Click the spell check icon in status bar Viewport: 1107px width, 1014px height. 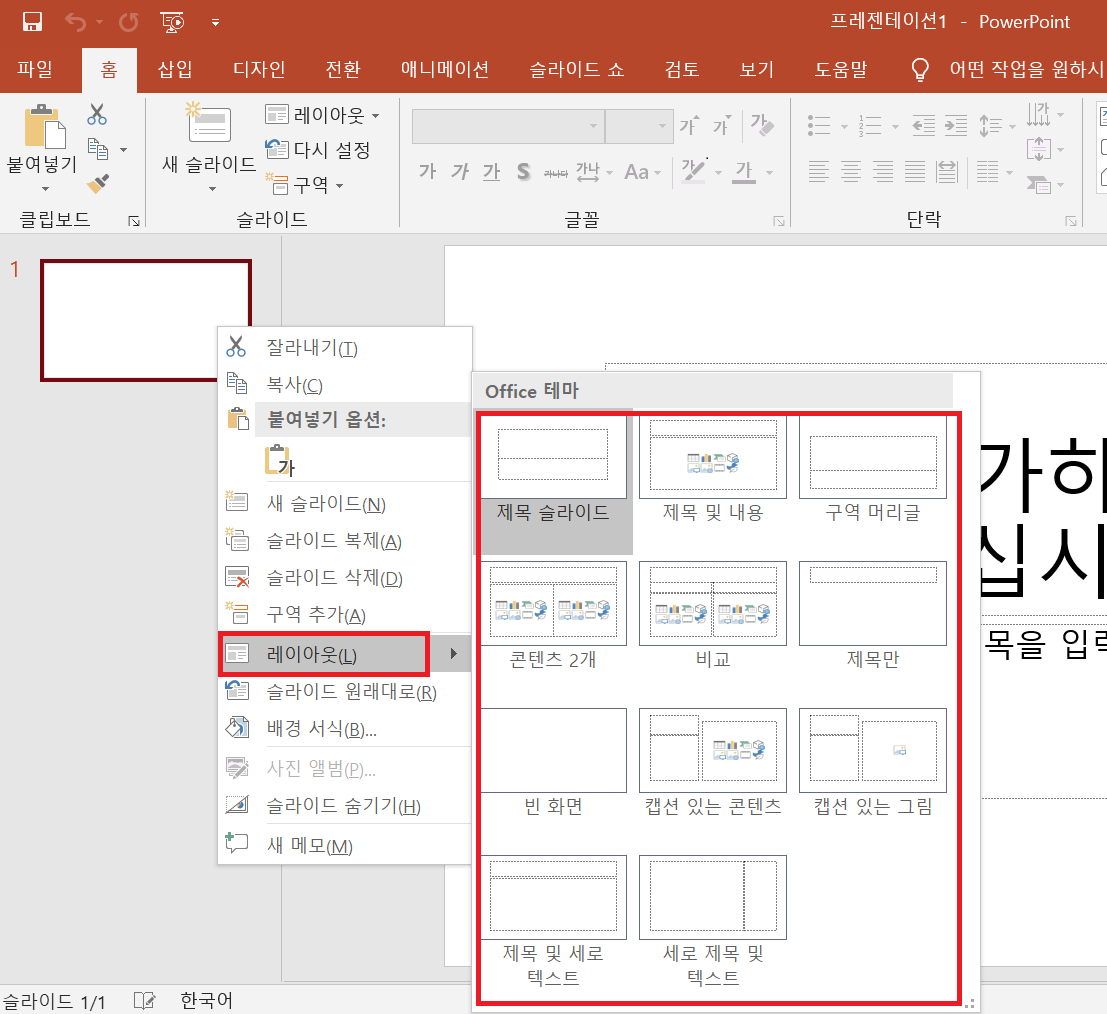click(144, 1000)
